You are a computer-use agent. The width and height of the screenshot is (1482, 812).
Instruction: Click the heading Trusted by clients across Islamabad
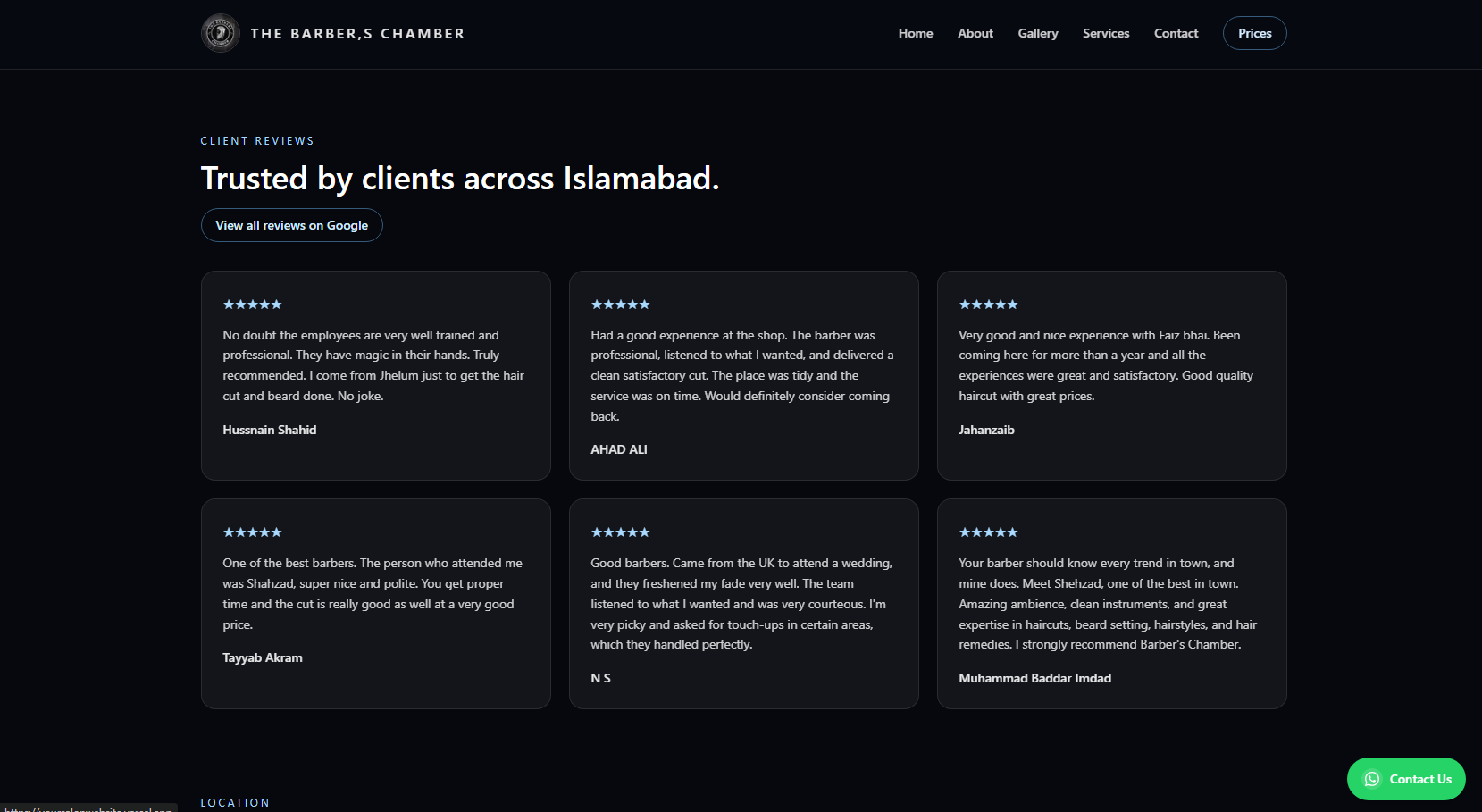[459, 179]
